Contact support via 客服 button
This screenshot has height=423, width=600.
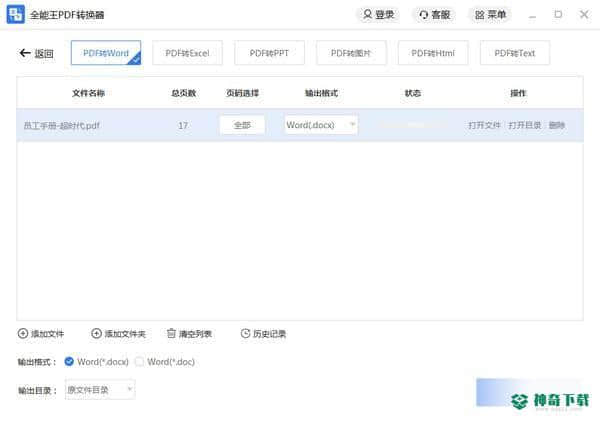pos(434,15)
